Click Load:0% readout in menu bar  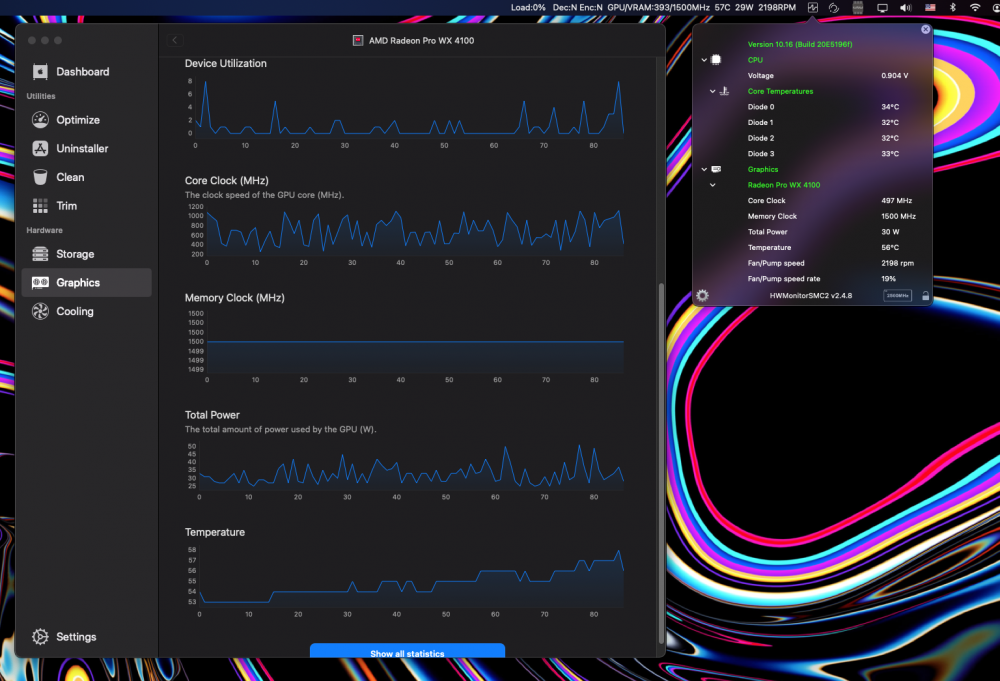528,8
